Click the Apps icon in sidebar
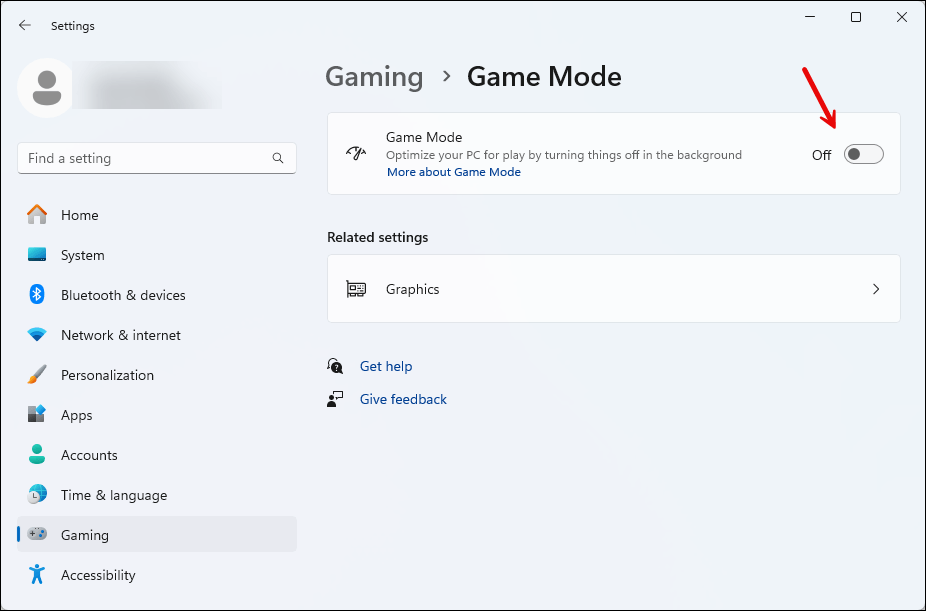Viewport: 926px width, 611px height. tap(37, 415)
